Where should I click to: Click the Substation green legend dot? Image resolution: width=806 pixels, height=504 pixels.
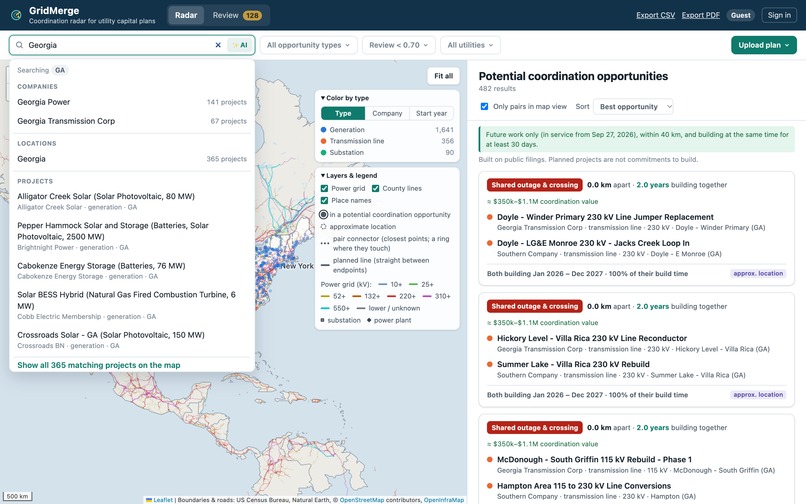[x=324, y=152]
